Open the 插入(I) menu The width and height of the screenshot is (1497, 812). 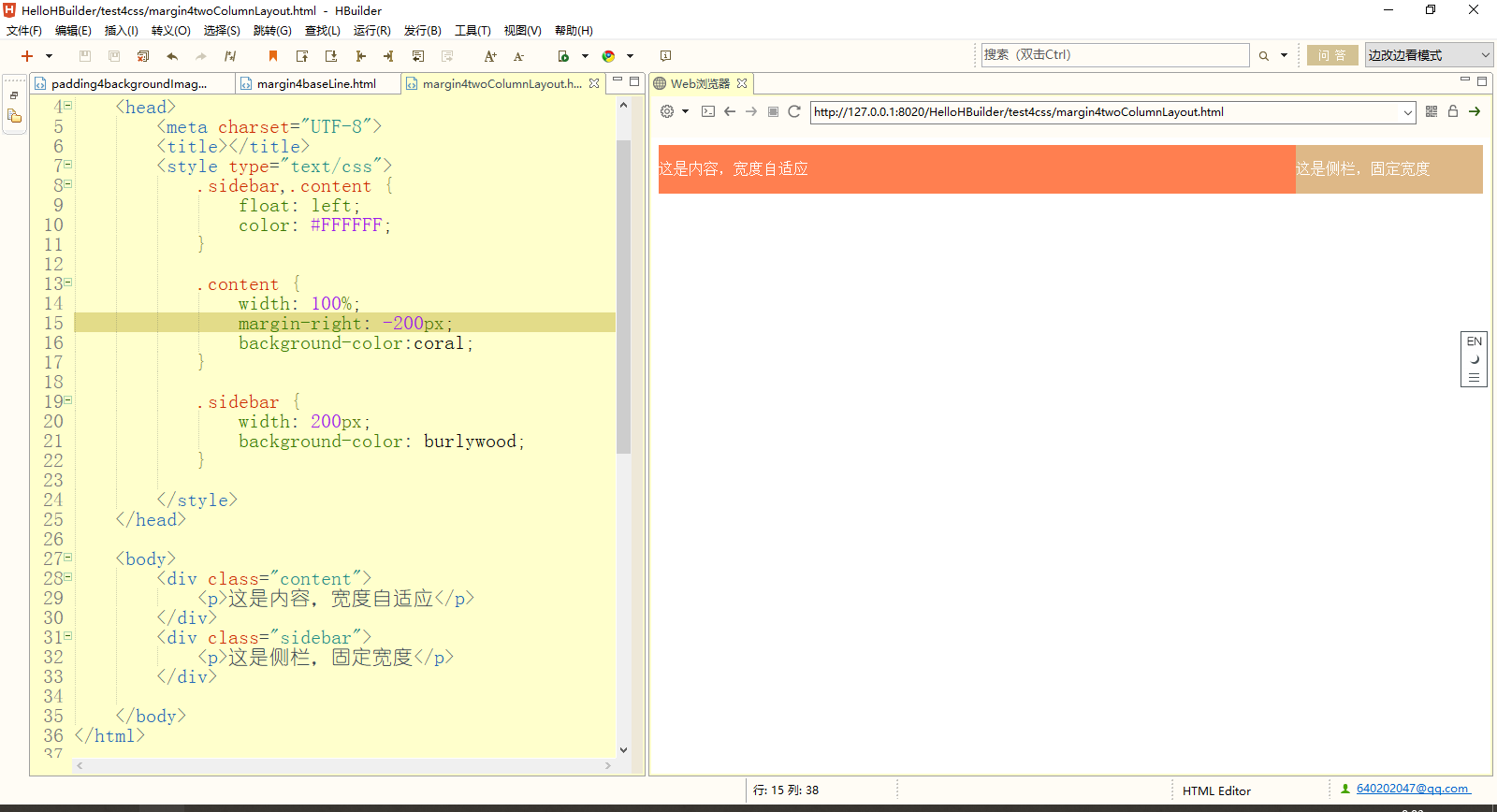[122, 31]
